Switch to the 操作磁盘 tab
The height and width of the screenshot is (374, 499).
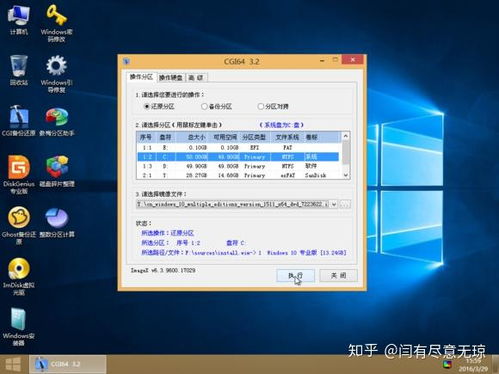170,78
